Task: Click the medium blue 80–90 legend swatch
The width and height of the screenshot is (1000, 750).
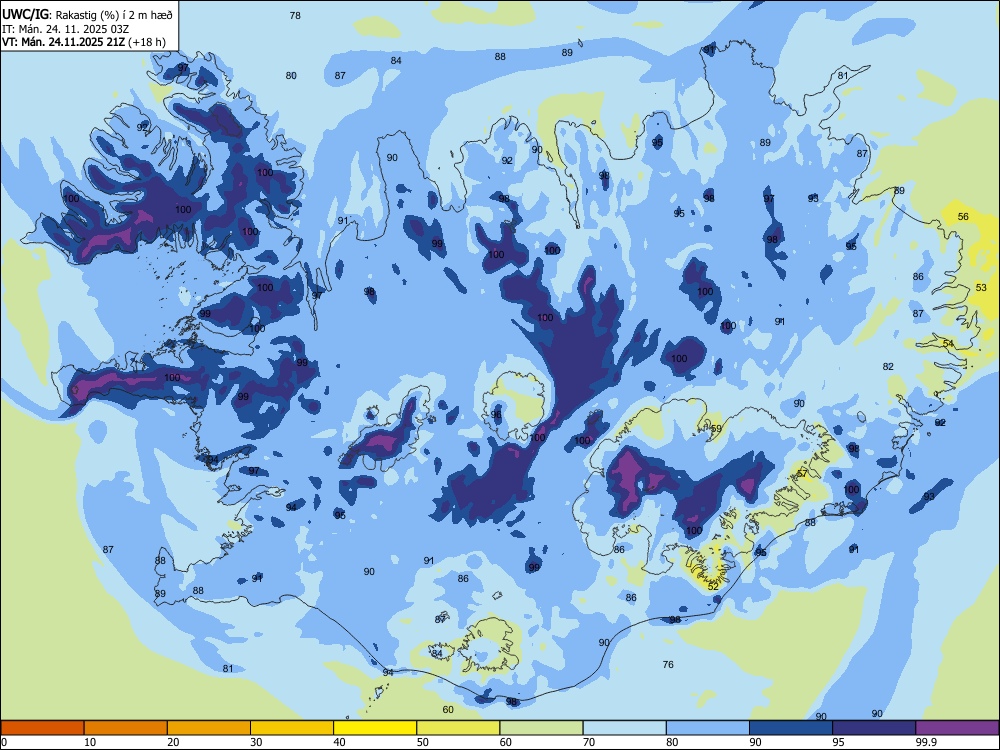Action: click(x=708, y=728)
